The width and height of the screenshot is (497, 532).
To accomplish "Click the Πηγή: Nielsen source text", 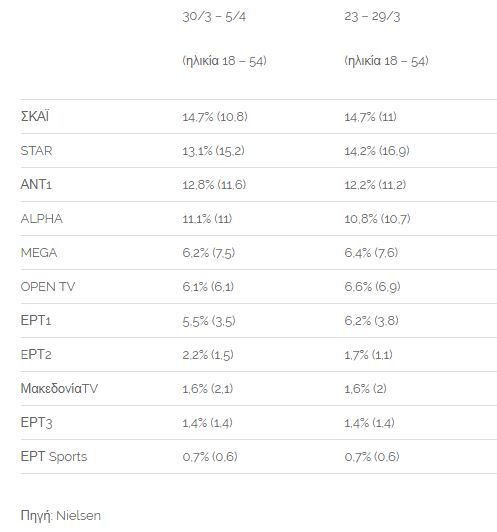I will (61, 515).
